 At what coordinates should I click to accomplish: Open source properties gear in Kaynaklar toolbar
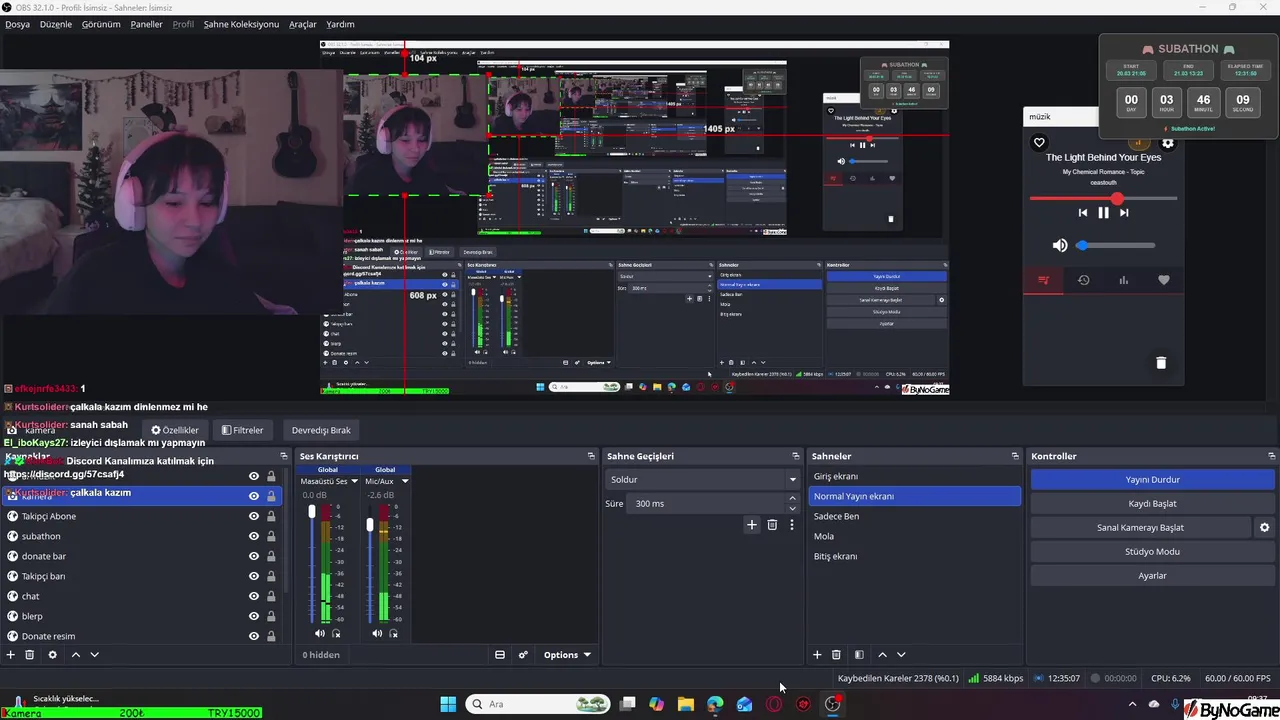(52, 655)
